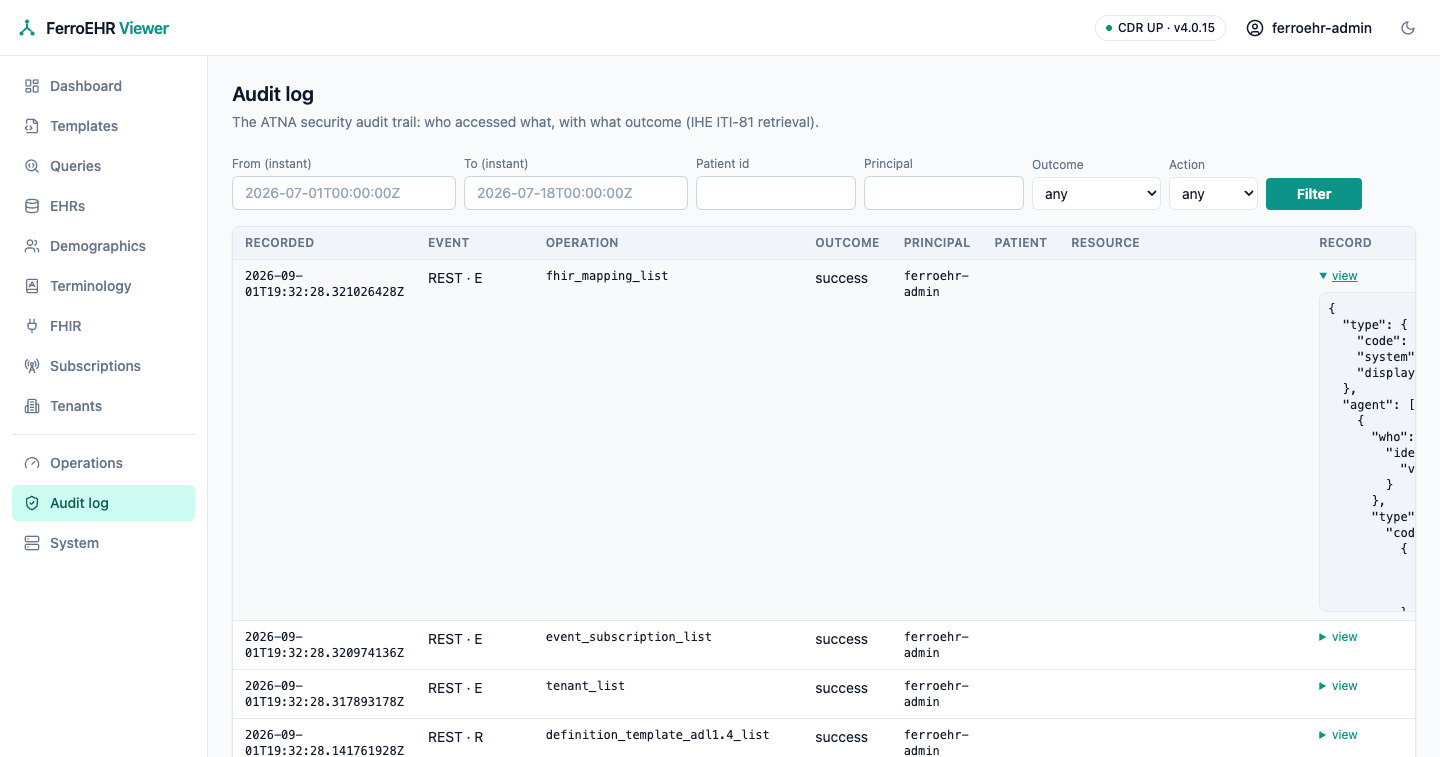Open the Action dropdown
Viewport: 1440px width, 757px height.
(1213, 194)
